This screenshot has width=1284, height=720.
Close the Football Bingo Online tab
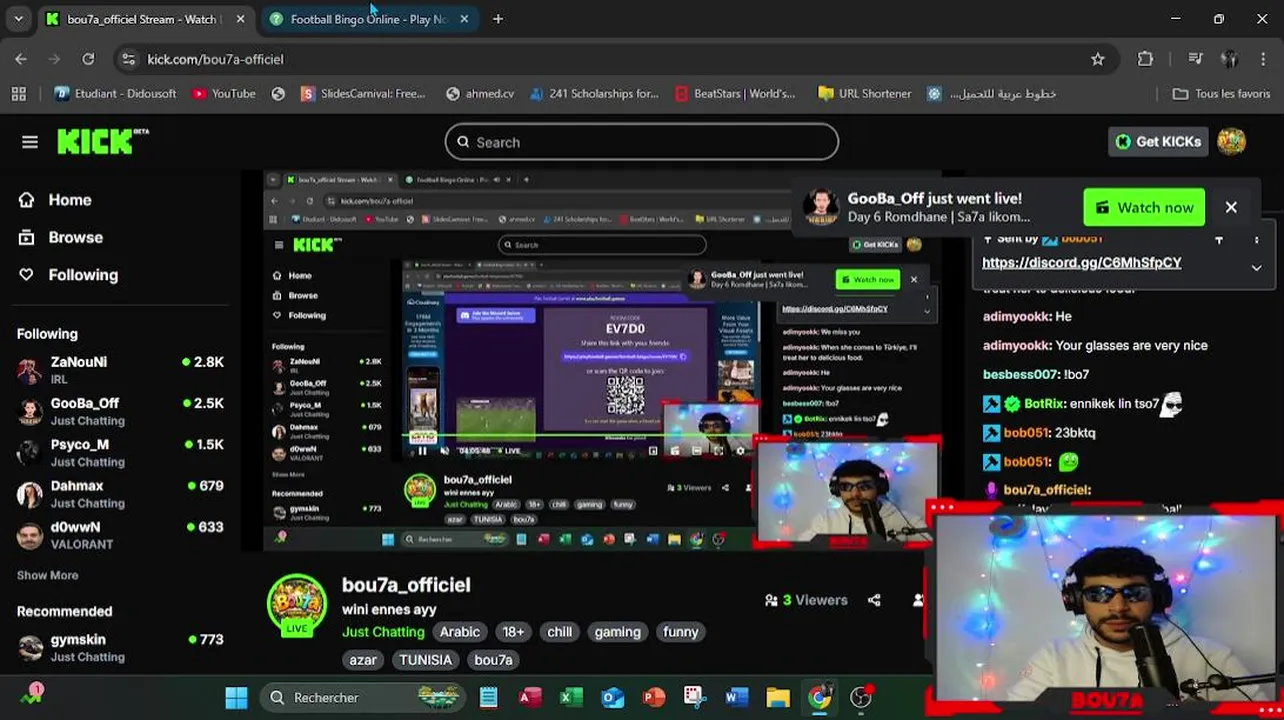click(464, 19)
